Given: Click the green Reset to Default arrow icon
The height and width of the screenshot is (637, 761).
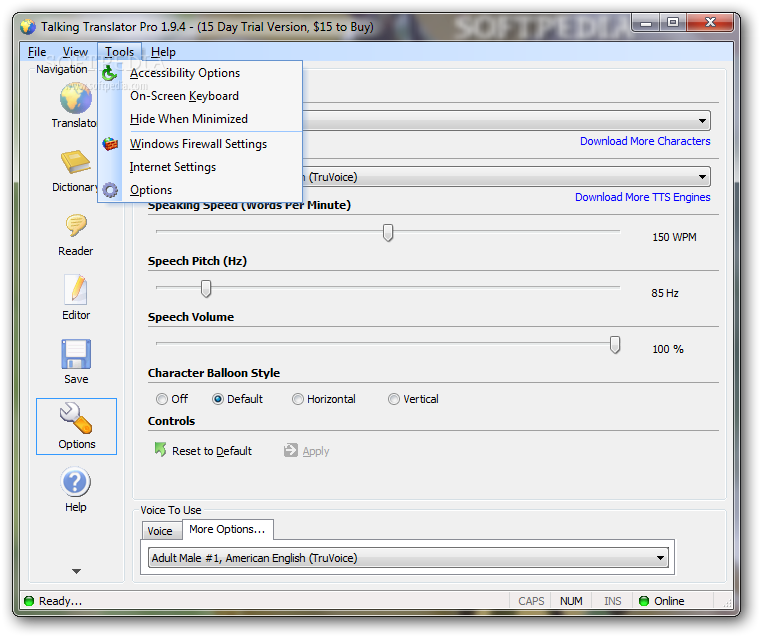Looking at the screenshot, I should [160, 450].
